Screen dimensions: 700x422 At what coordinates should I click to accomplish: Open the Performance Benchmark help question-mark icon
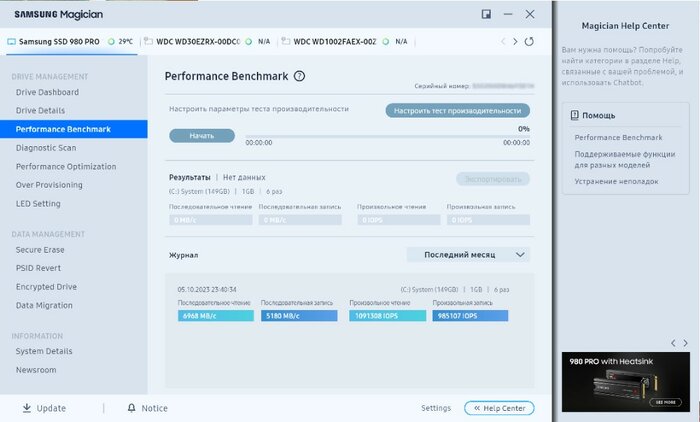299,76
